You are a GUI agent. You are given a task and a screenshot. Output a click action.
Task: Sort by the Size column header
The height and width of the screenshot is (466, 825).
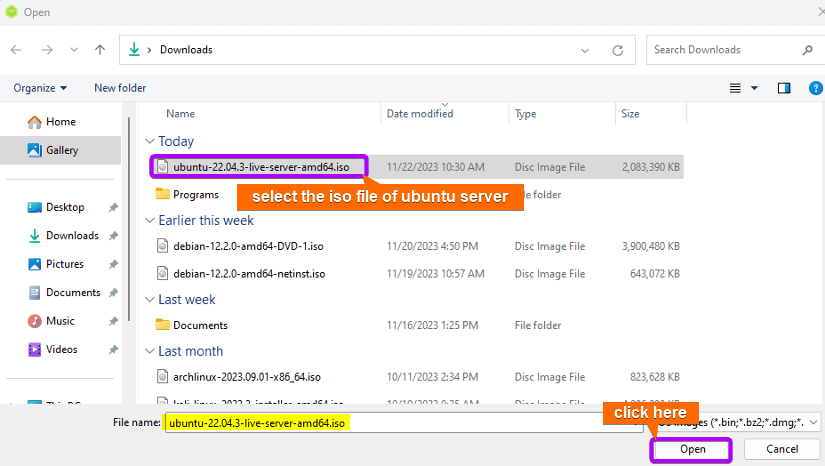tap(630, 114)
